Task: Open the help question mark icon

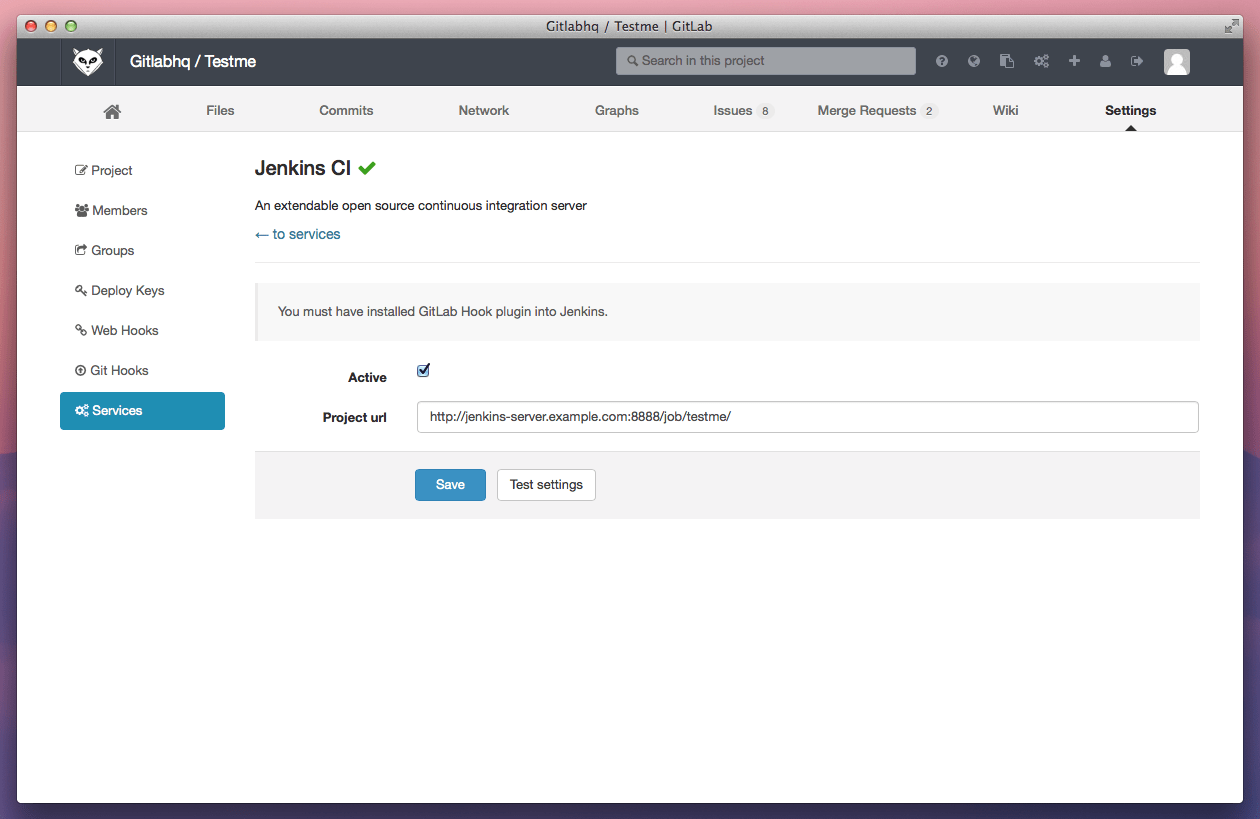Action: [942, 61]
